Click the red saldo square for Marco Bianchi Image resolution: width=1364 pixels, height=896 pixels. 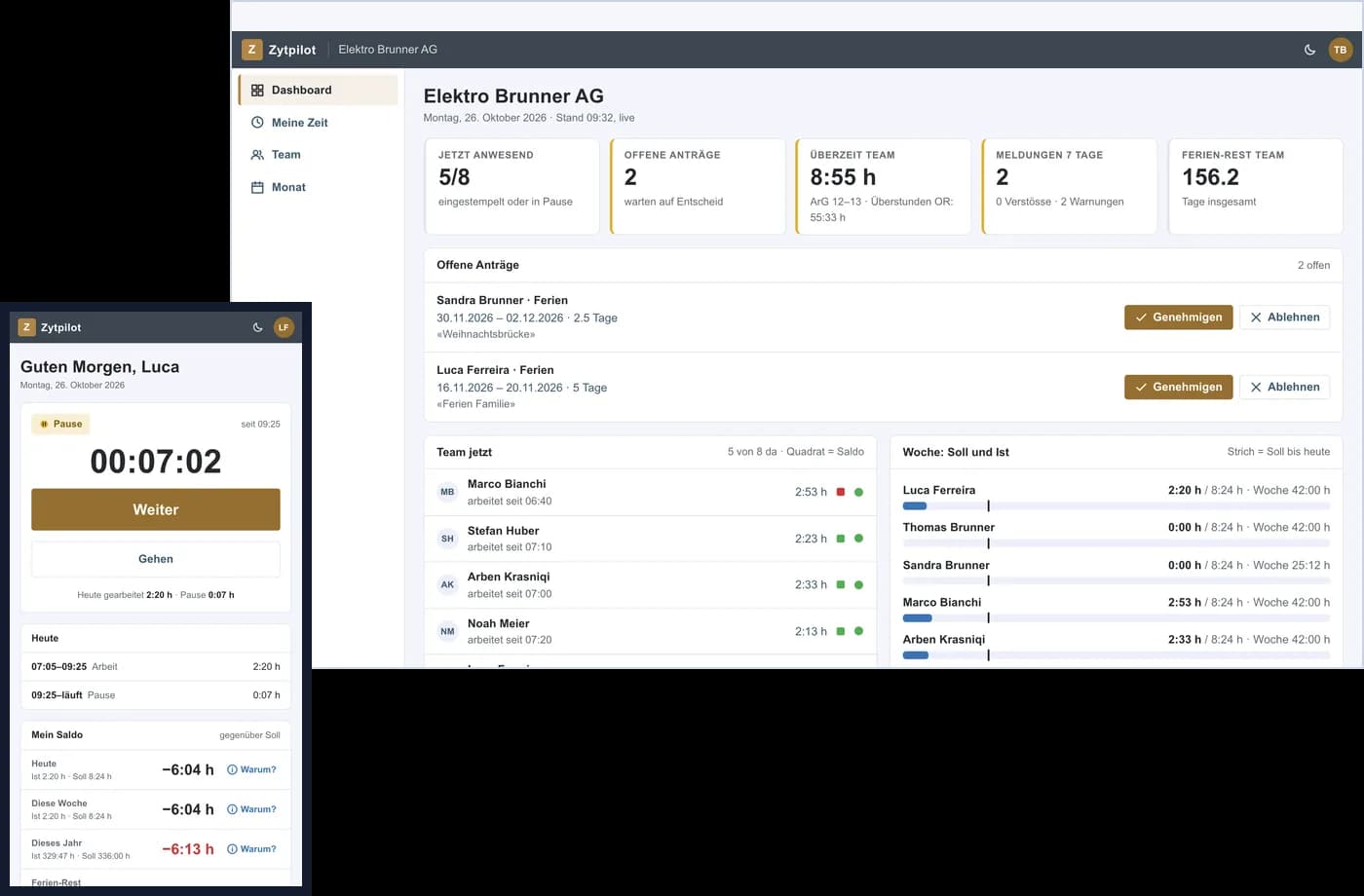tap(841, 492)
